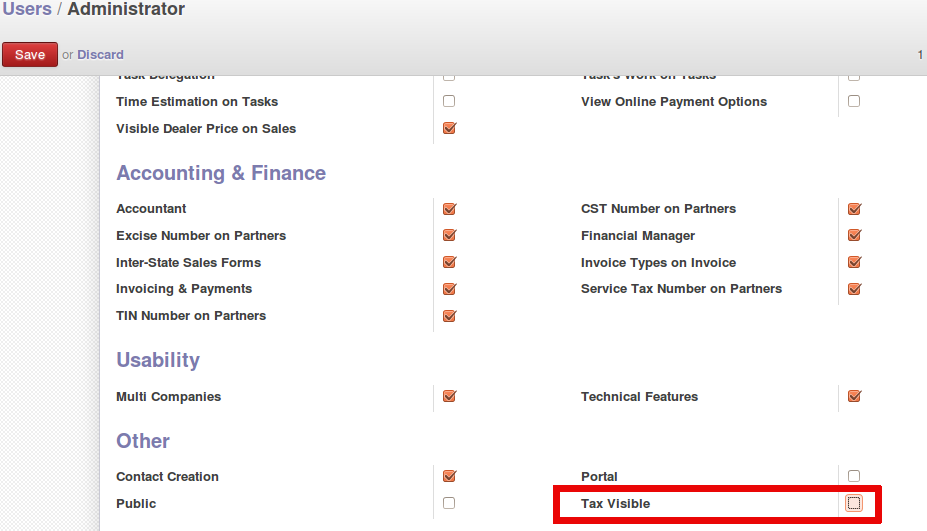Viewport: 927px width, 531px height.
Task: Go to Users breadcrumb link
Action: pyautogui.click(x=27, y=10)
